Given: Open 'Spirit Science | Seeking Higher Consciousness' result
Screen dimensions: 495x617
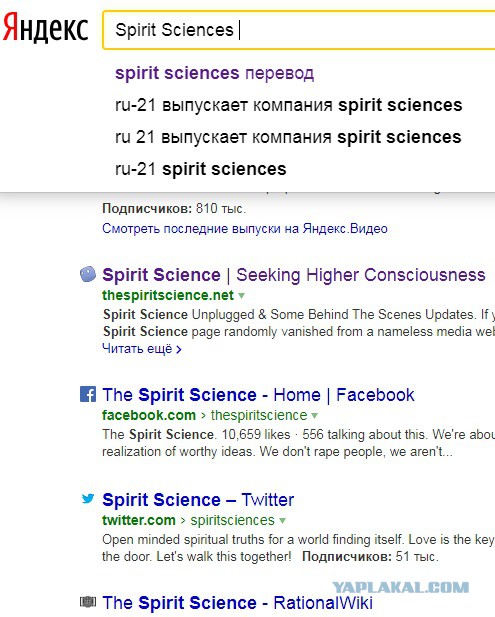Looking at the screenshot, I should click(x=294, y=275).
